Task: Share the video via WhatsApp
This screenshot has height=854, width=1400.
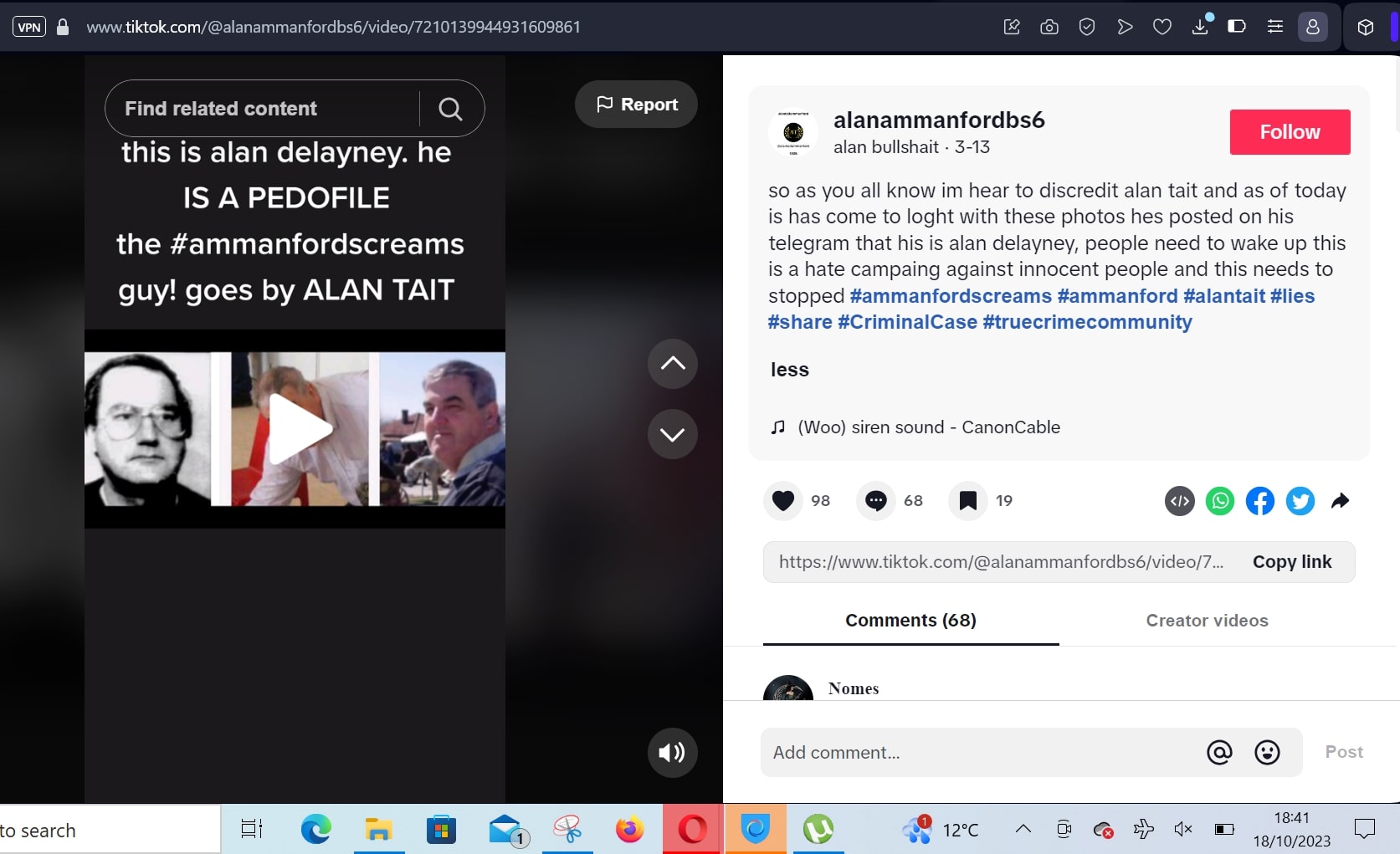Action: click(x=1220, y=501)
